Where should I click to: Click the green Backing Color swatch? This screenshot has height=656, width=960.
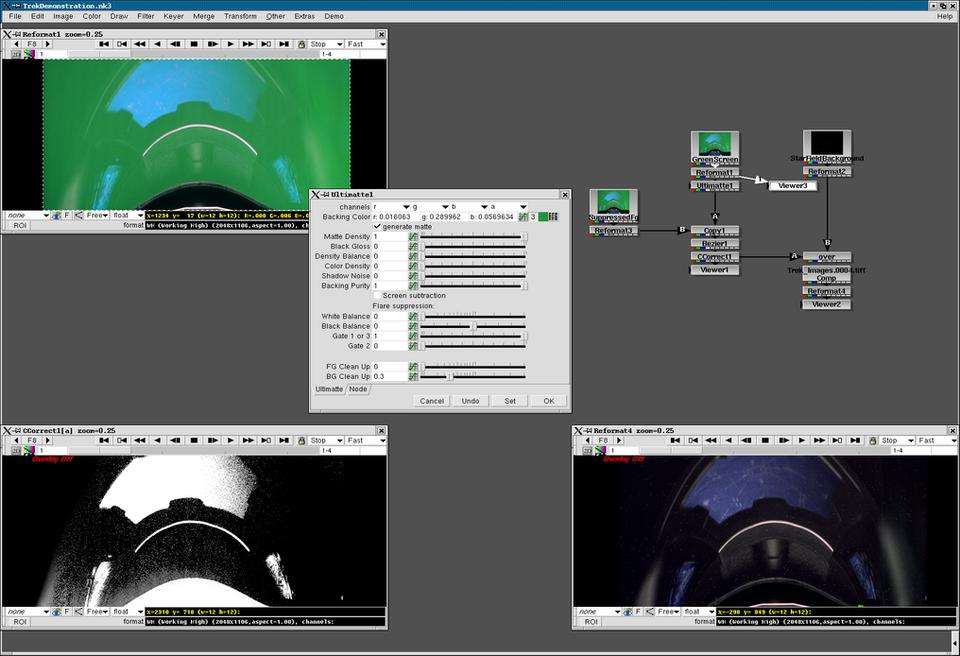pos(544,216)
